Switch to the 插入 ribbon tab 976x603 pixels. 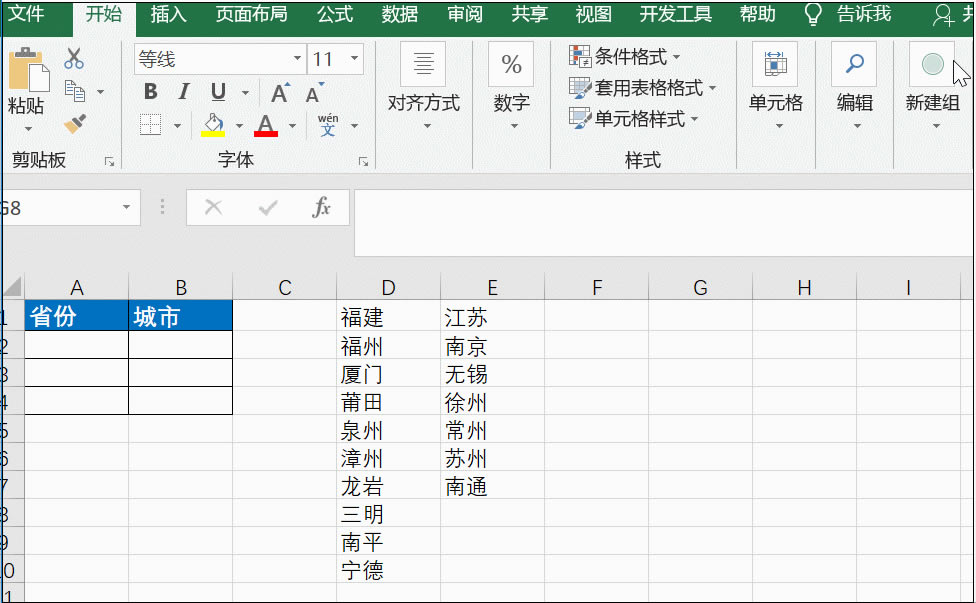(x=167, y=14)
